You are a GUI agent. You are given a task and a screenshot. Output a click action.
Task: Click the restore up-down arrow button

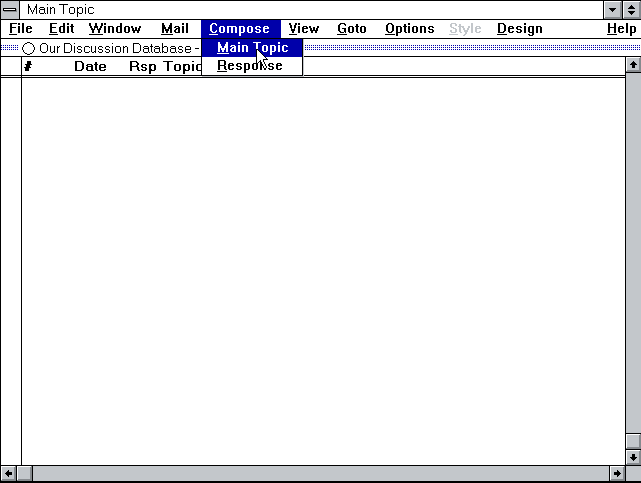pyautogui.click(x=632, y=10)
